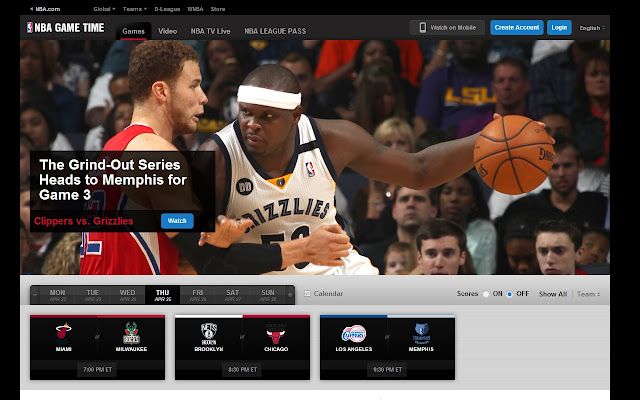Click the MIAMI team name
Image resolution: width=640 pixels, height=400 pixels.
(64, 349)
